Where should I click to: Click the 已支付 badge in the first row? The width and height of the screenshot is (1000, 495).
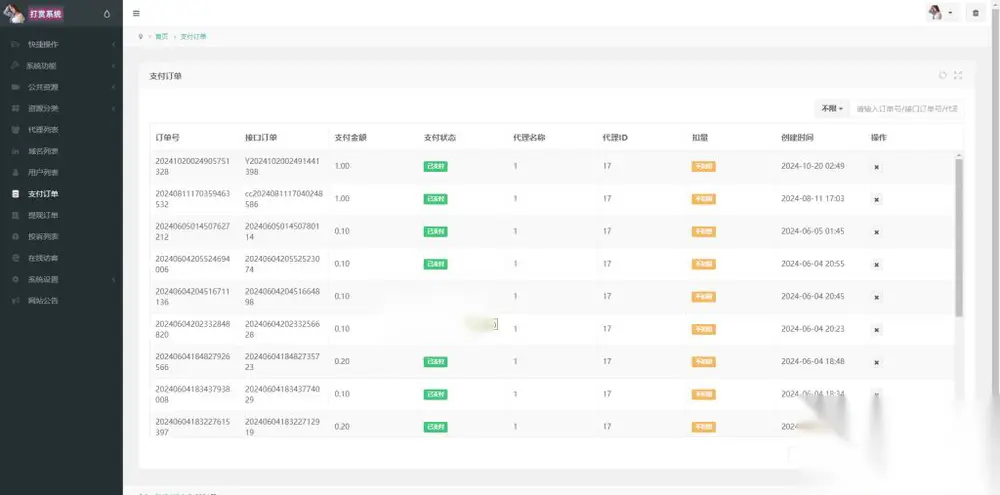[436, 166]
